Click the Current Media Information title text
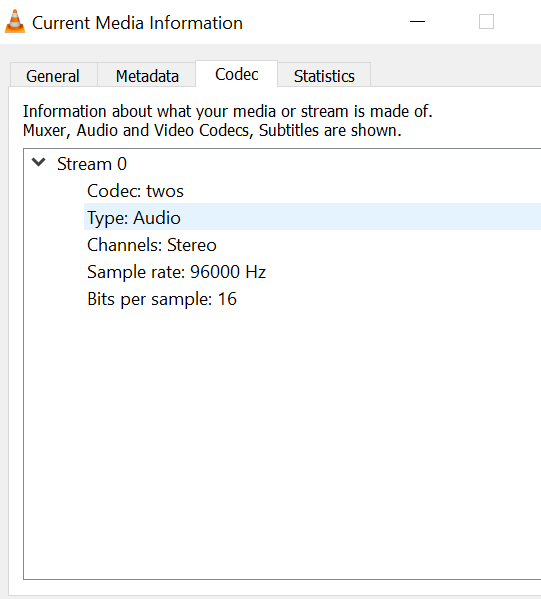The width and height of the screenshot is (541, 599). [x=137, y=23]
